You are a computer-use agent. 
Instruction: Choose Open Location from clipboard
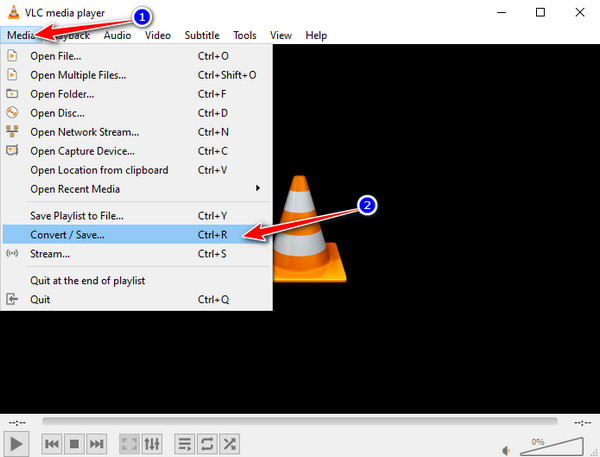136,170
